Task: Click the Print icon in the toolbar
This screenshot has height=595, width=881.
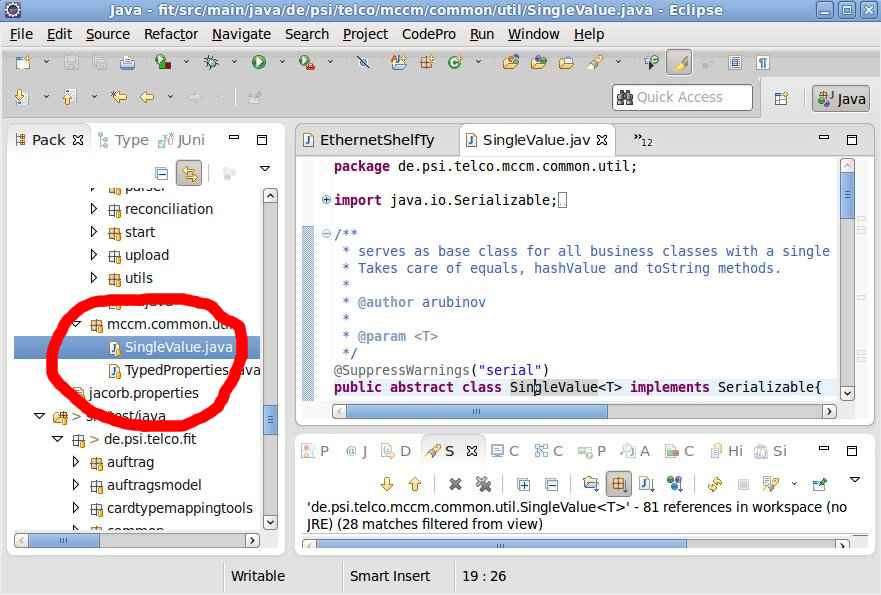Action: point(128,62)
